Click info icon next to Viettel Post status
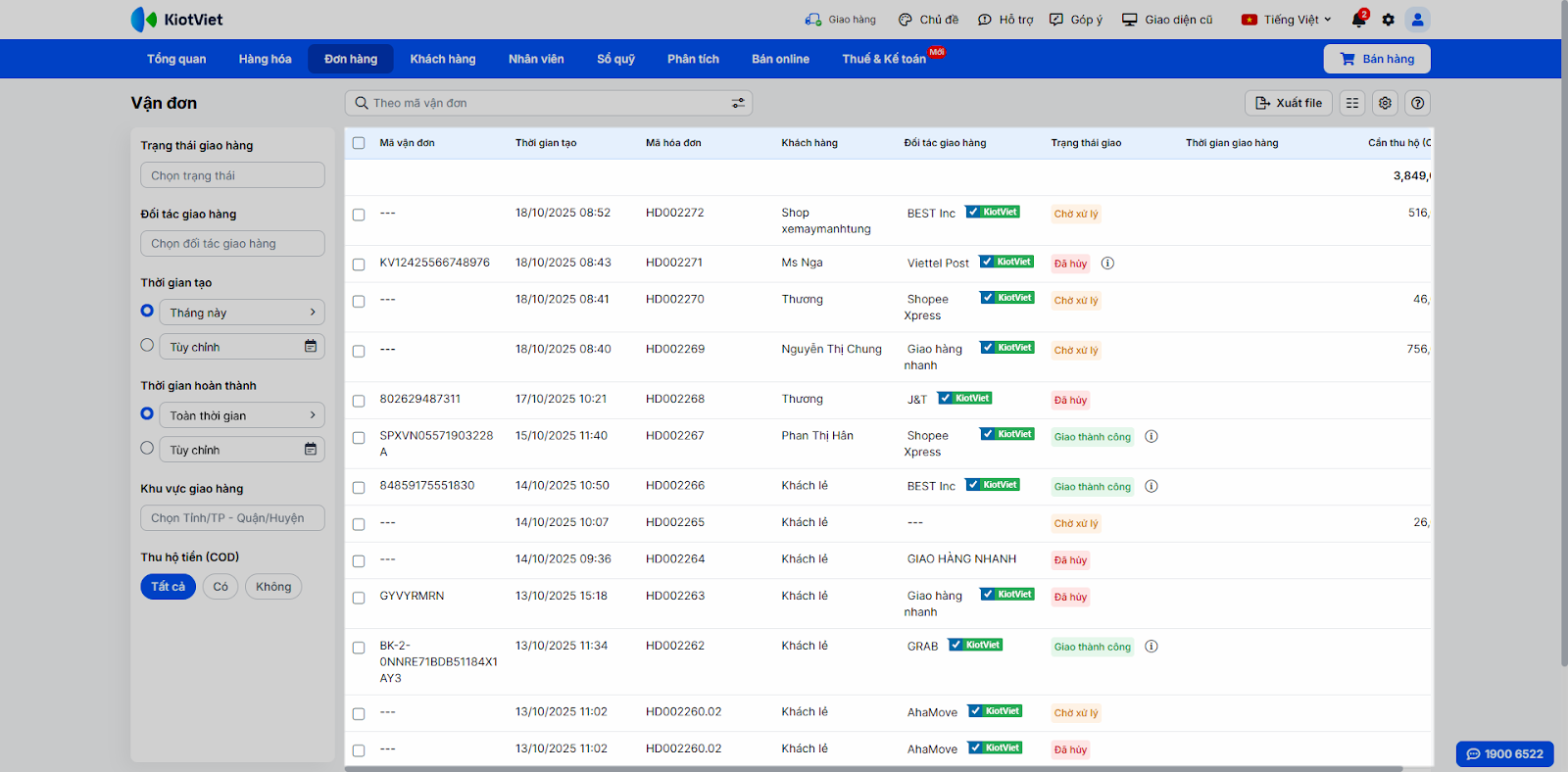 [1107, 264]
